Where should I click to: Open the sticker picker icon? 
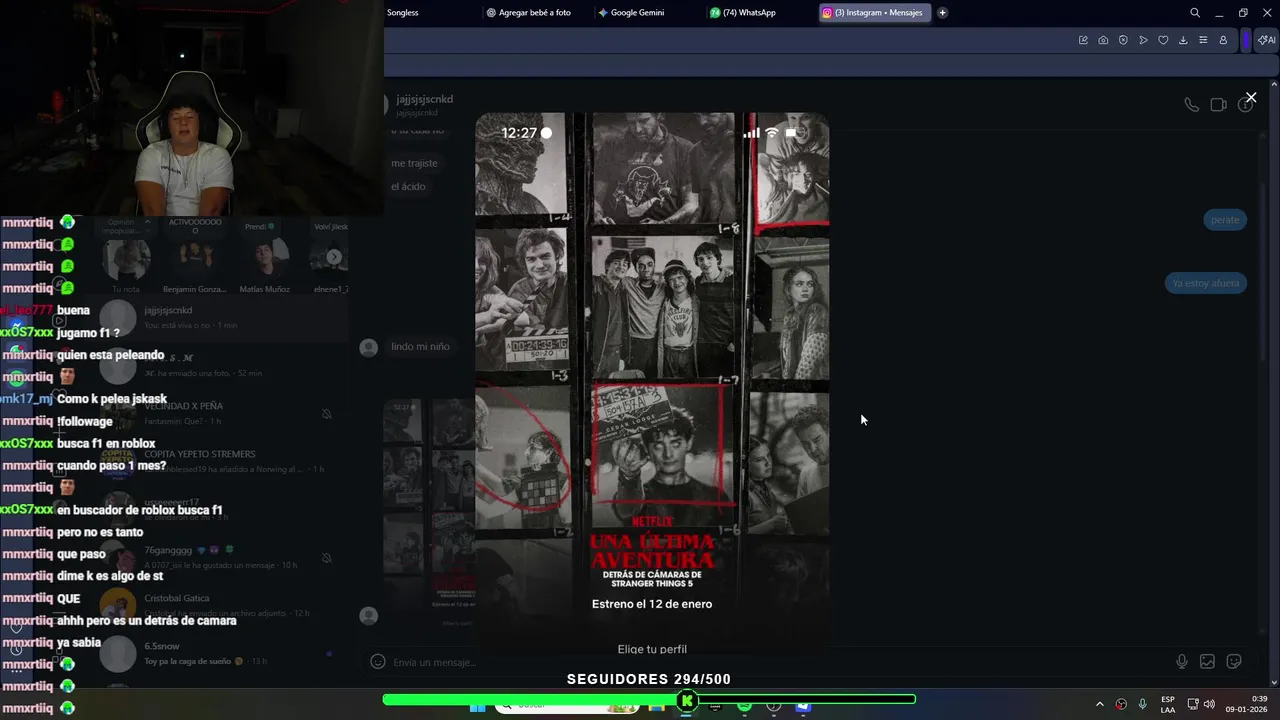point(1234,661)
